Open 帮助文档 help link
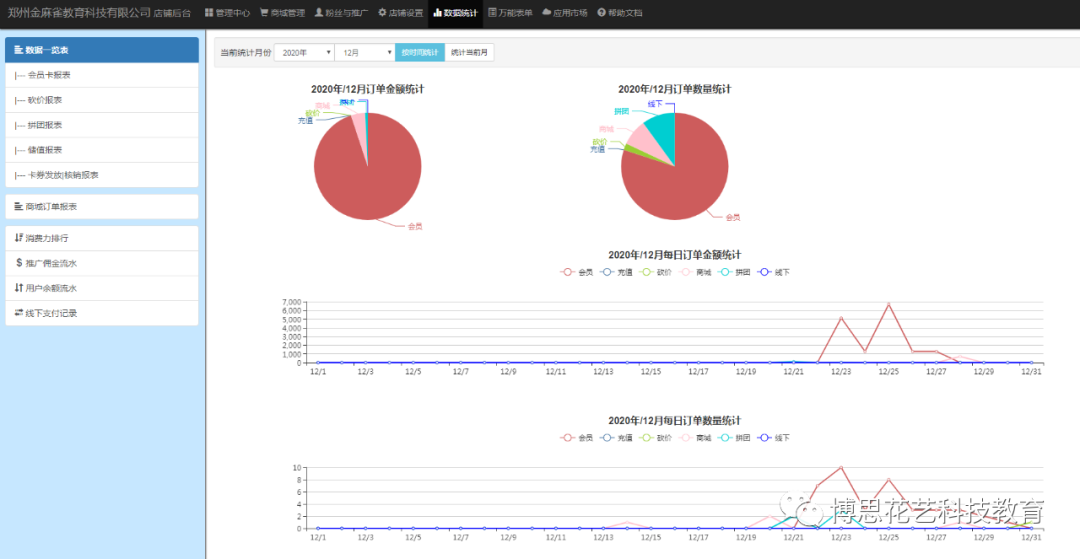 620,13
